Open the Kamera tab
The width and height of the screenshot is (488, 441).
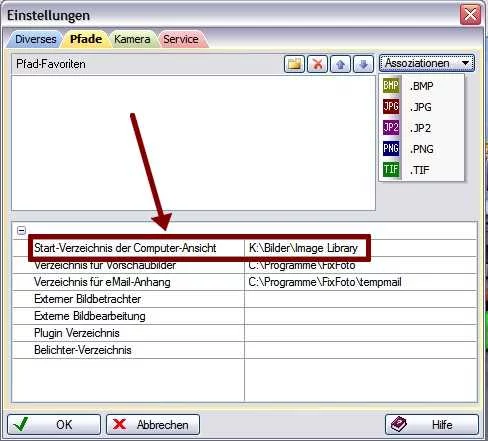click(x=132, y=39)
